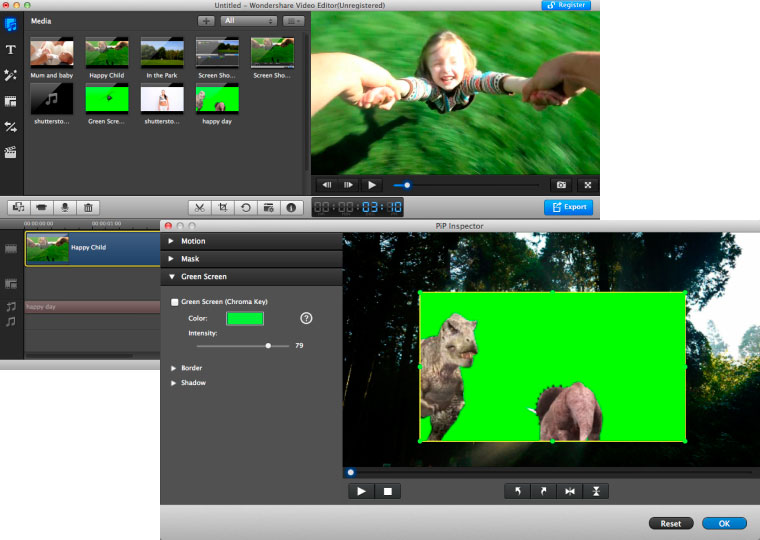Open the chroma key Color swatch

tap(244, 318)
